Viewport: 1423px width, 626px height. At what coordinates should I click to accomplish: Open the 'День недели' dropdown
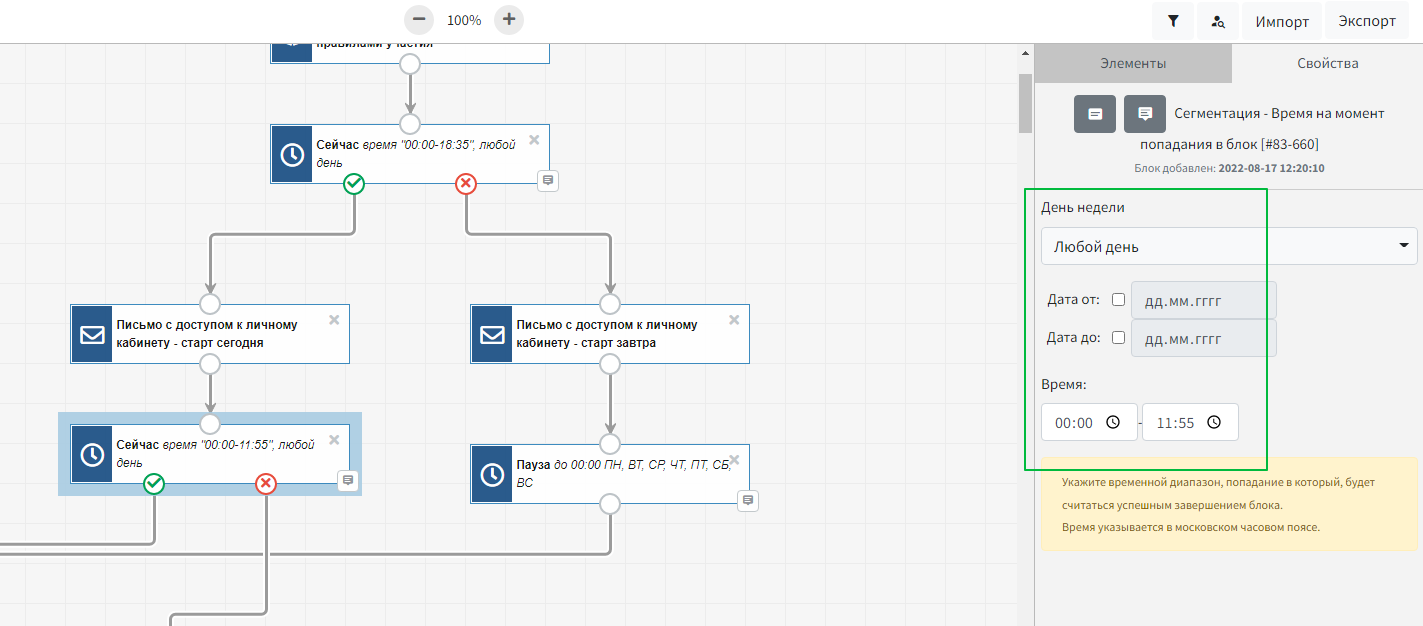(x=1229, y=246)
